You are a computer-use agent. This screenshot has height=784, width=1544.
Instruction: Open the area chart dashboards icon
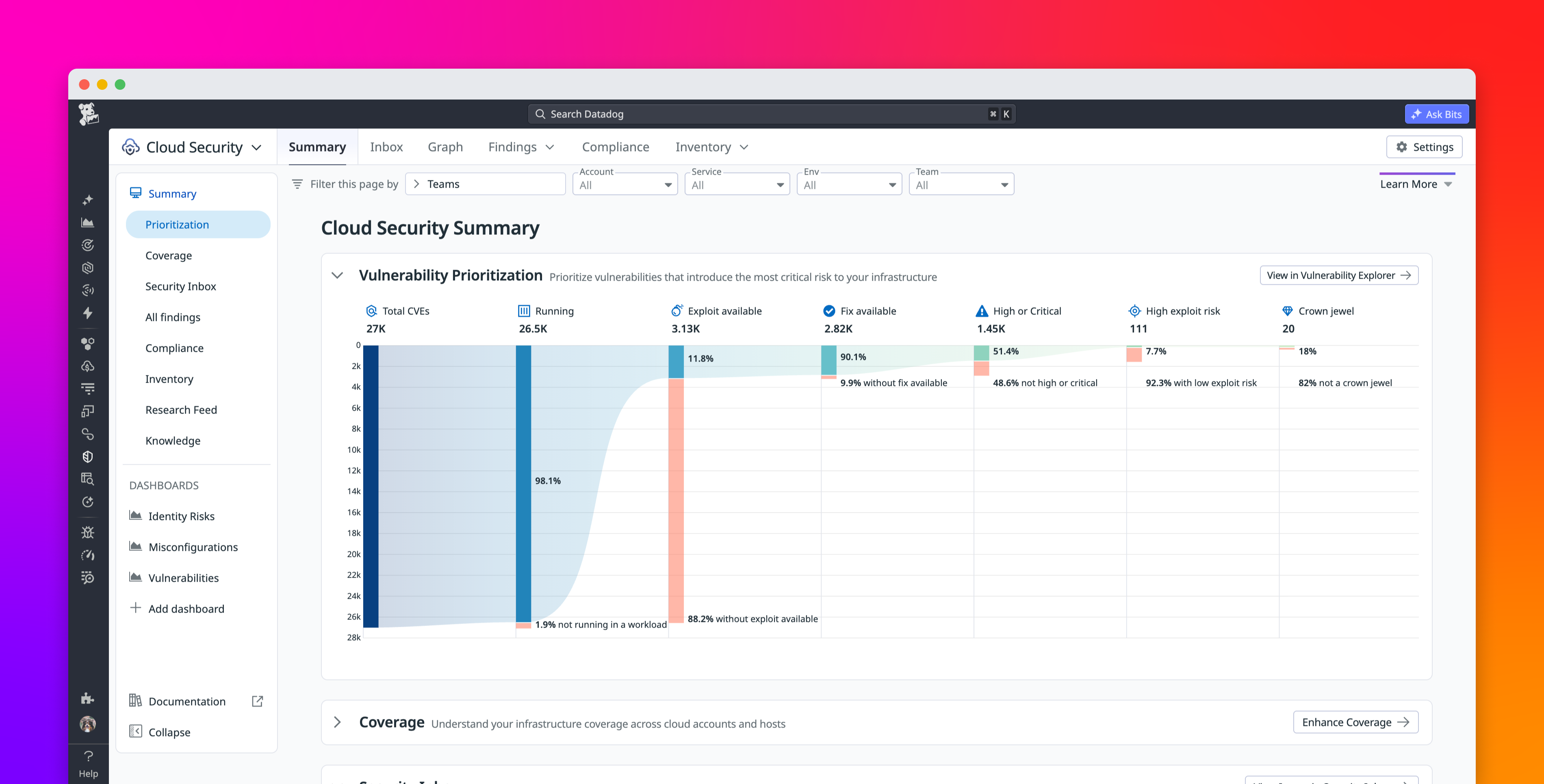pos(87,222)
